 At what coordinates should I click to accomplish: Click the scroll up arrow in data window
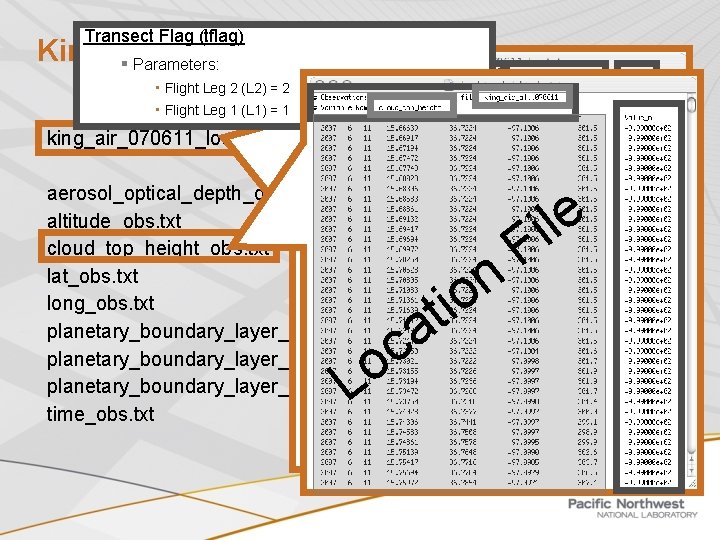pos(692,460)
